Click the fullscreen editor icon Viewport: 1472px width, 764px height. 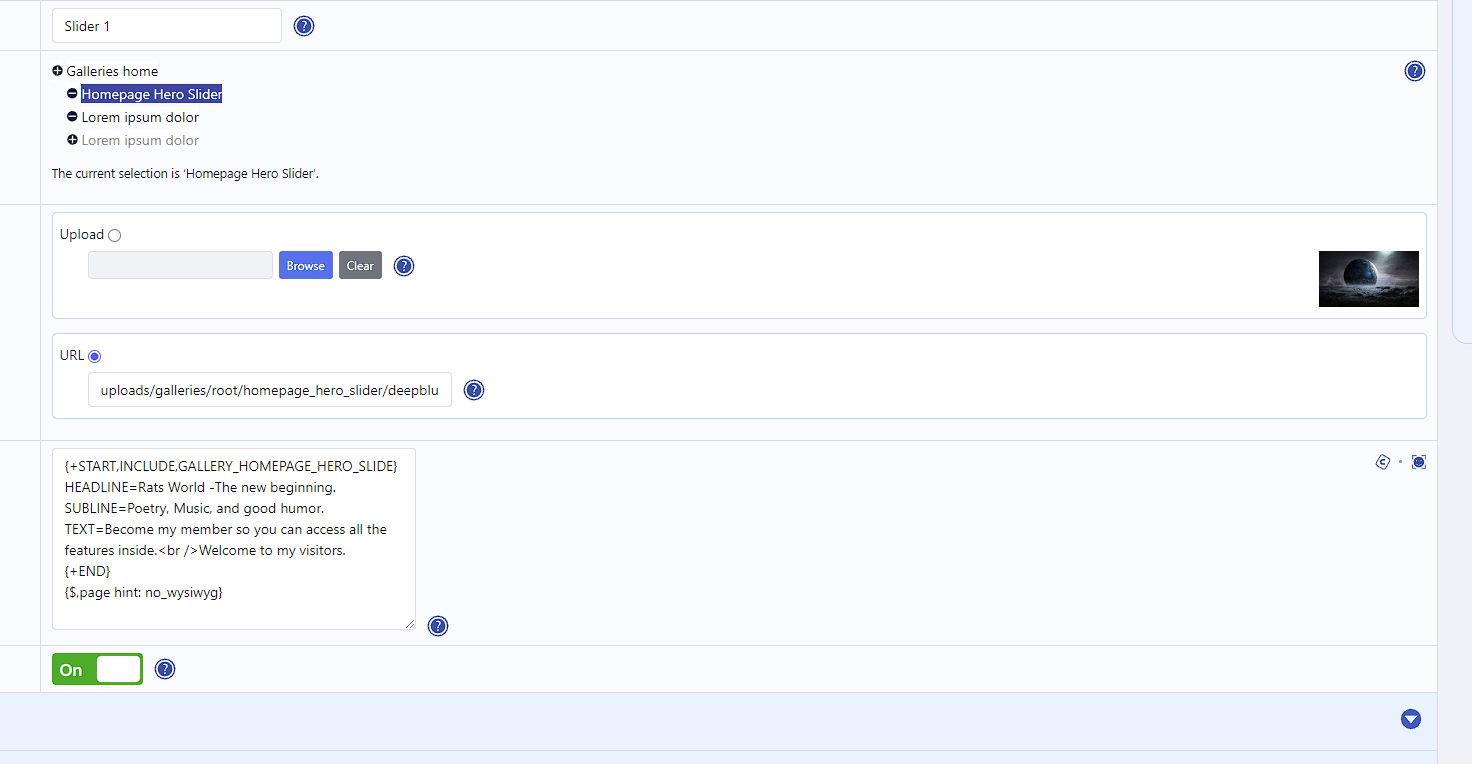pyautogui.click(x=1418, y=462)
